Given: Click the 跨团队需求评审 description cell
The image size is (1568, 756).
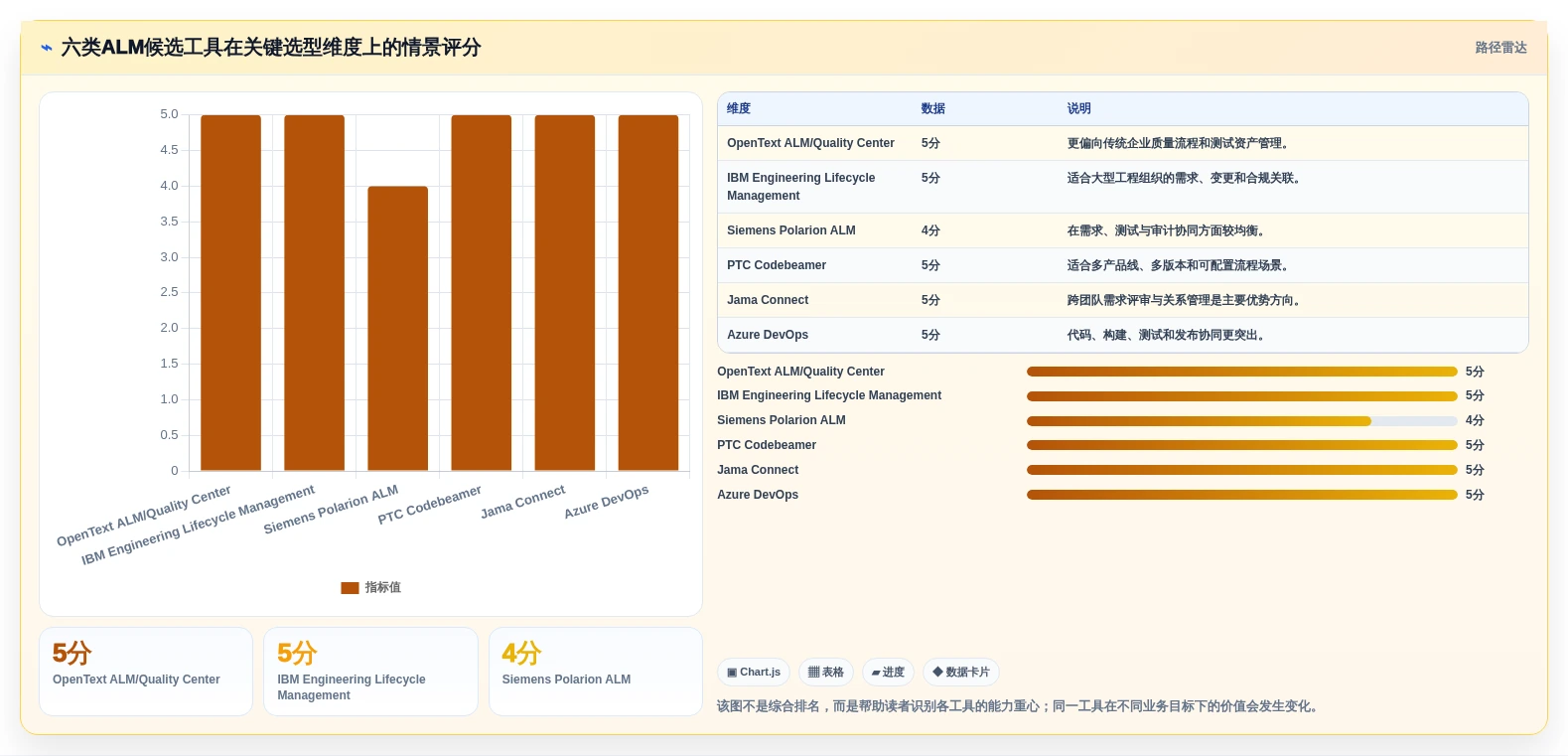Looking at the screenshot, I should click(x=1186, y=300).
